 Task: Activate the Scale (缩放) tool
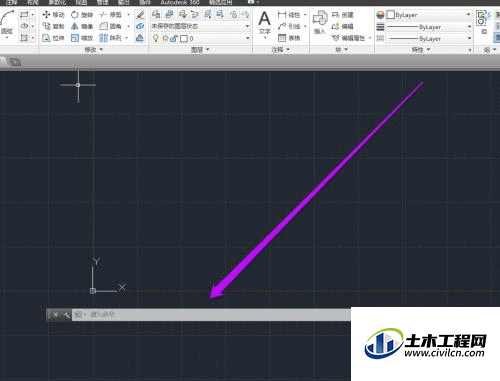[82, 38]
